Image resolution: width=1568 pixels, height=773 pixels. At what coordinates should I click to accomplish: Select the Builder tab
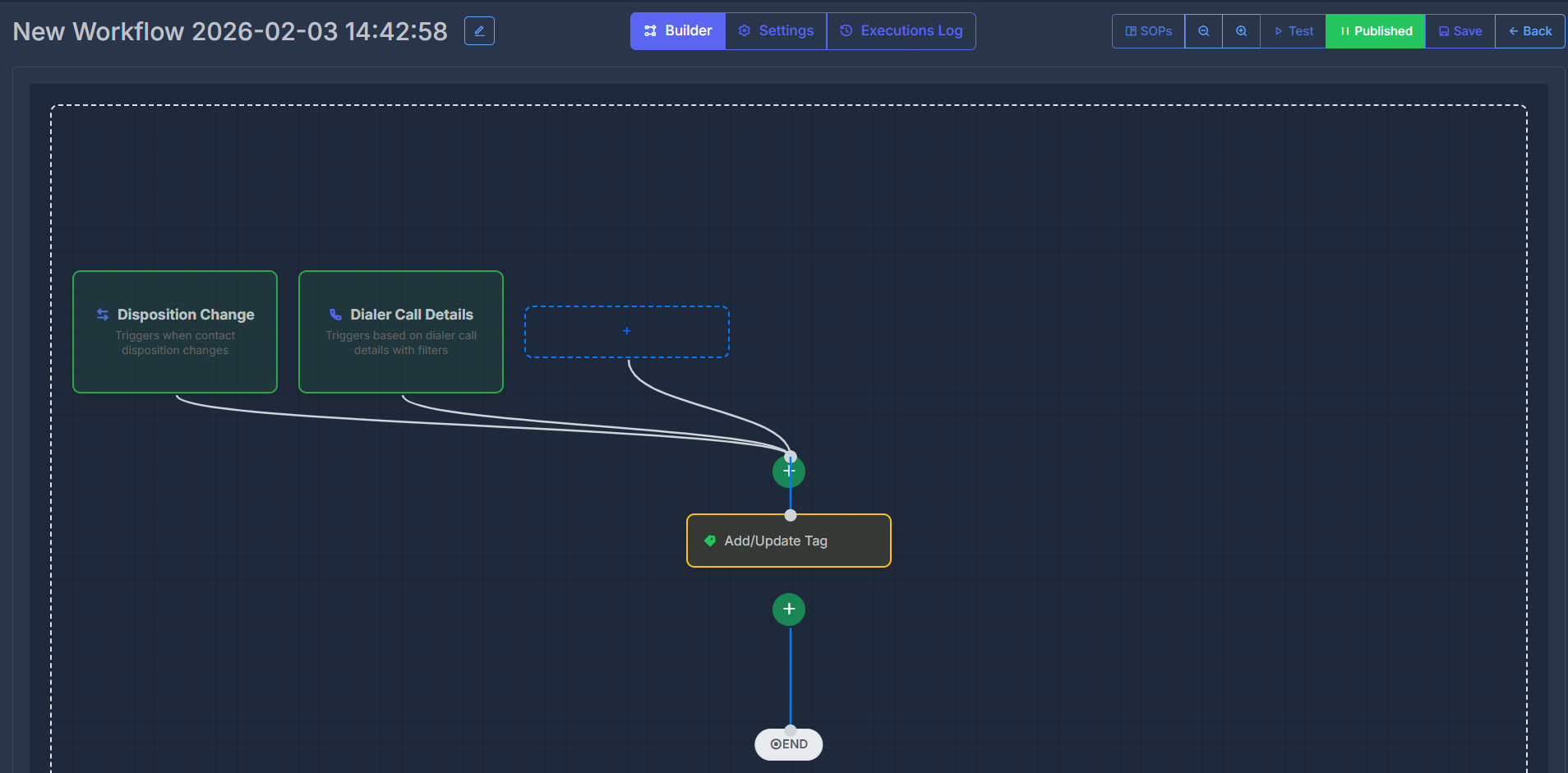point(677,30)
